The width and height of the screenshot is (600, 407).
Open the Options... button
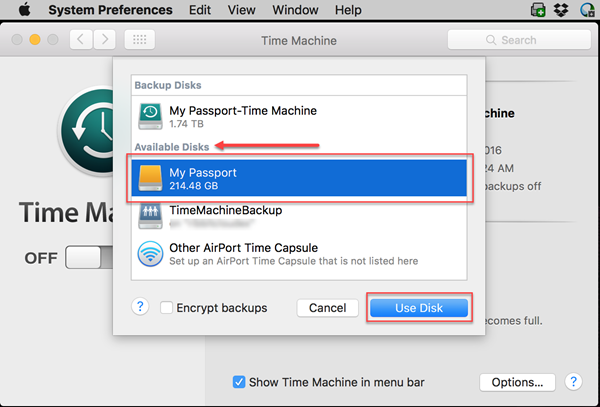(517, 382)
